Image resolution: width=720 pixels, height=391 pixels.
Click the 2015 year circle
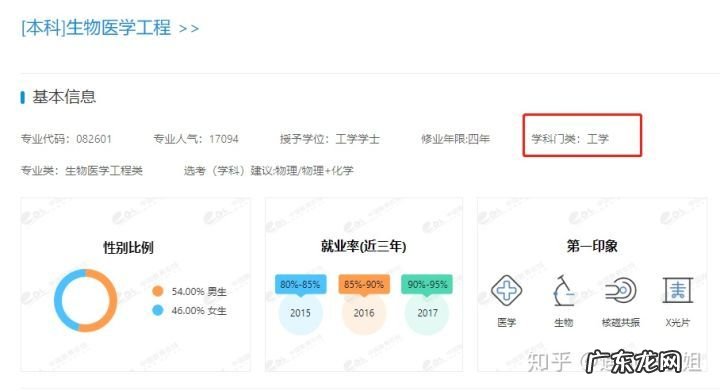(x=300, y=313)
